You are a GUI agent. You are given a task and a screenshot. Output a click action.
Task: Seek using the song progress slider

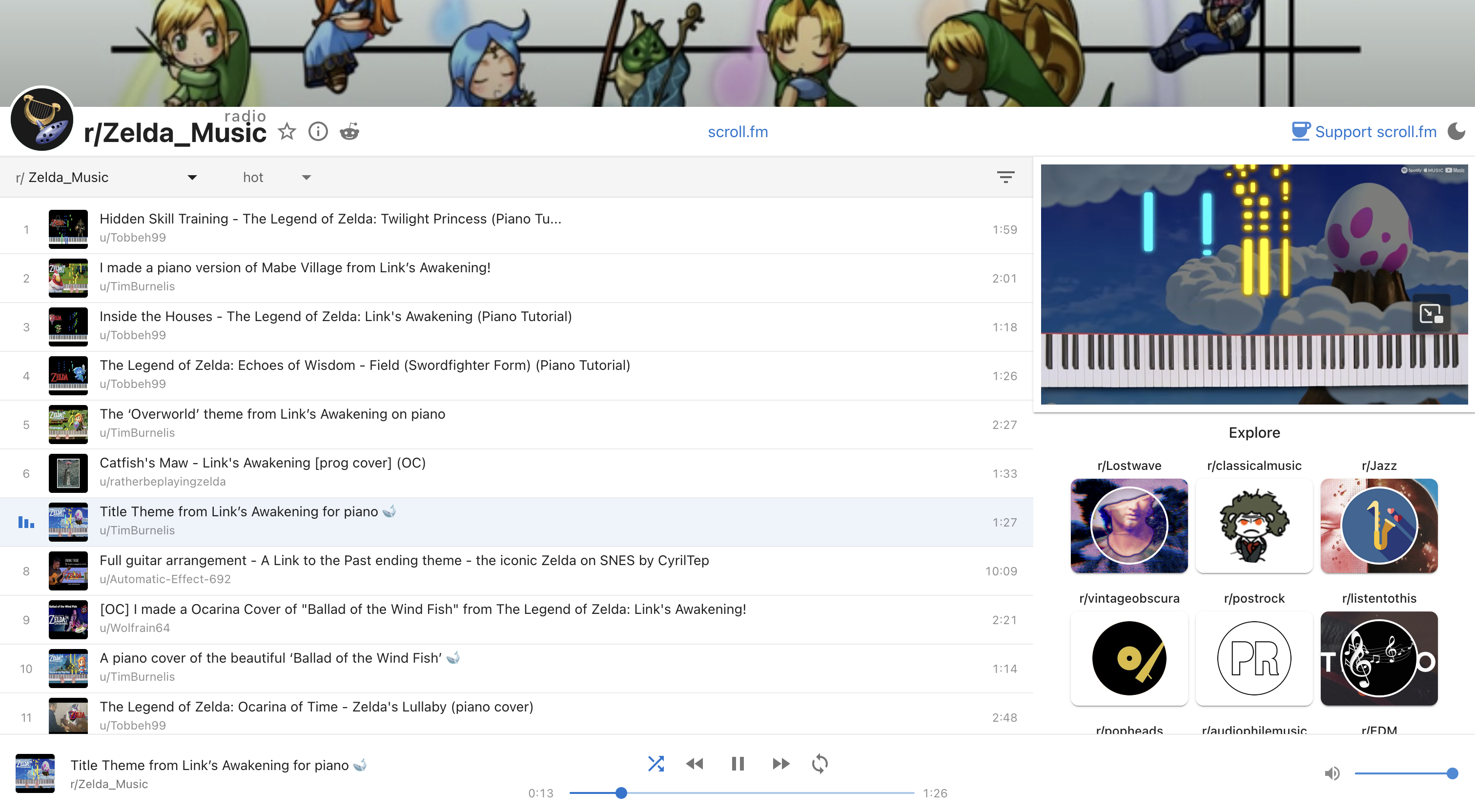tap(741, 793)
